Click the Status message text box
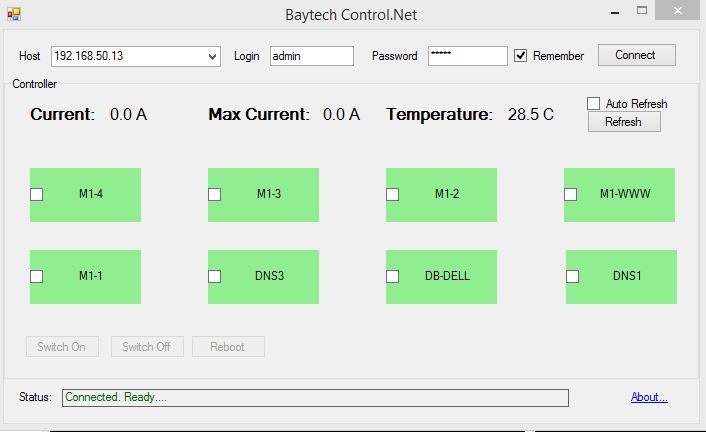The width and height of the screenshot is (706, 432). [x=315, y=398]
